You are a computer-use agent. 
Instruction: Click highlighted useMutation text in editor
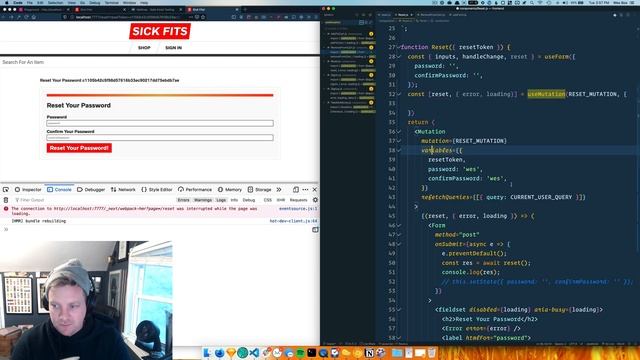(x=546, y=94)
